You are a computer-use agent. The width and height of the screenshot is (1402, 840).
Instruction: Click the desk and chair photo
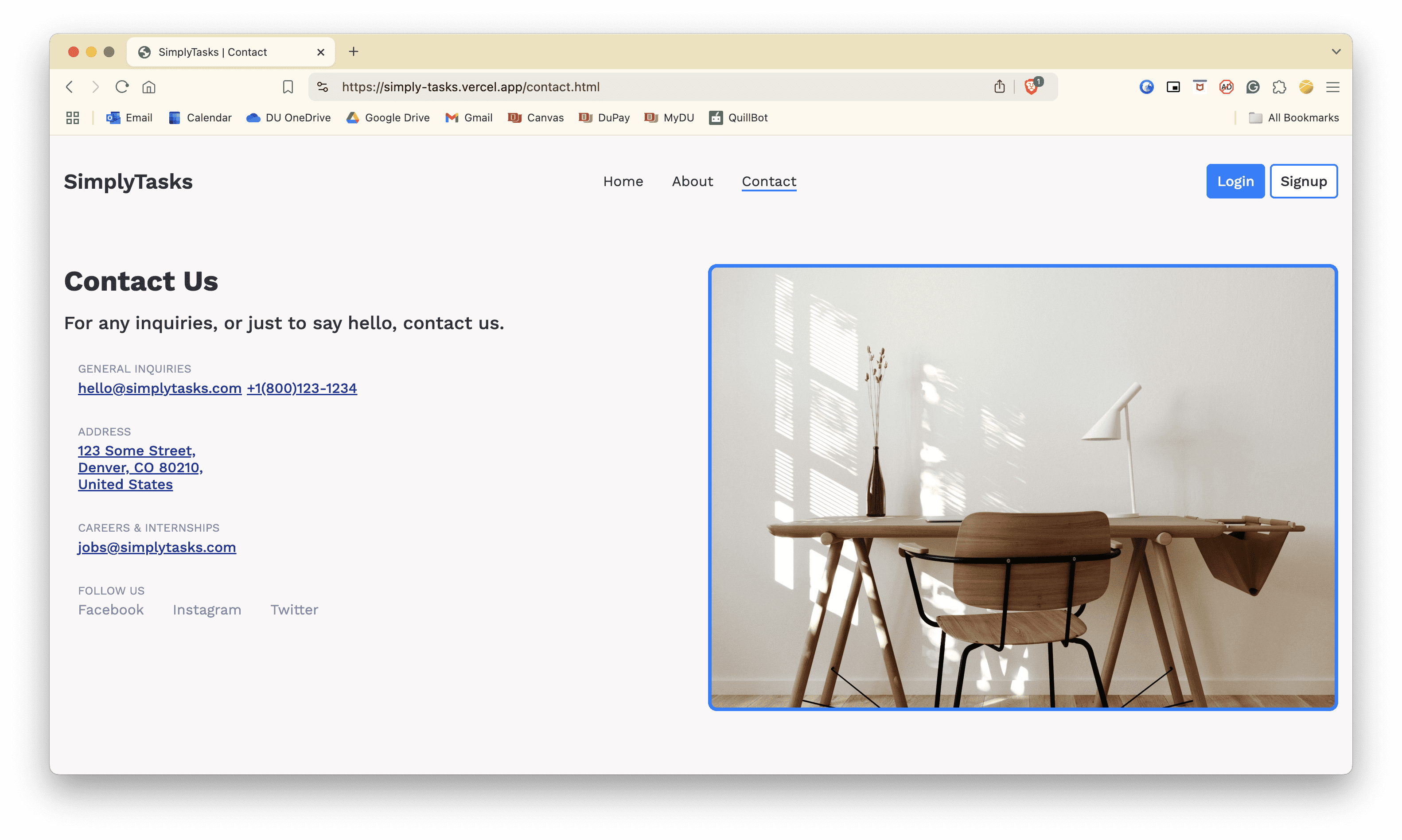(1022, 487)
